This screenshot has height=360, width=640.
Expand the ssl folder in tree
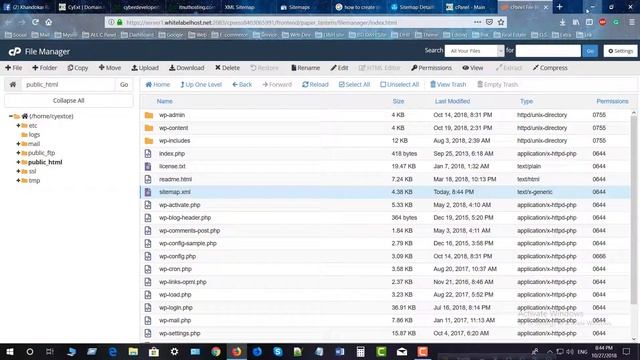[18, 171]
